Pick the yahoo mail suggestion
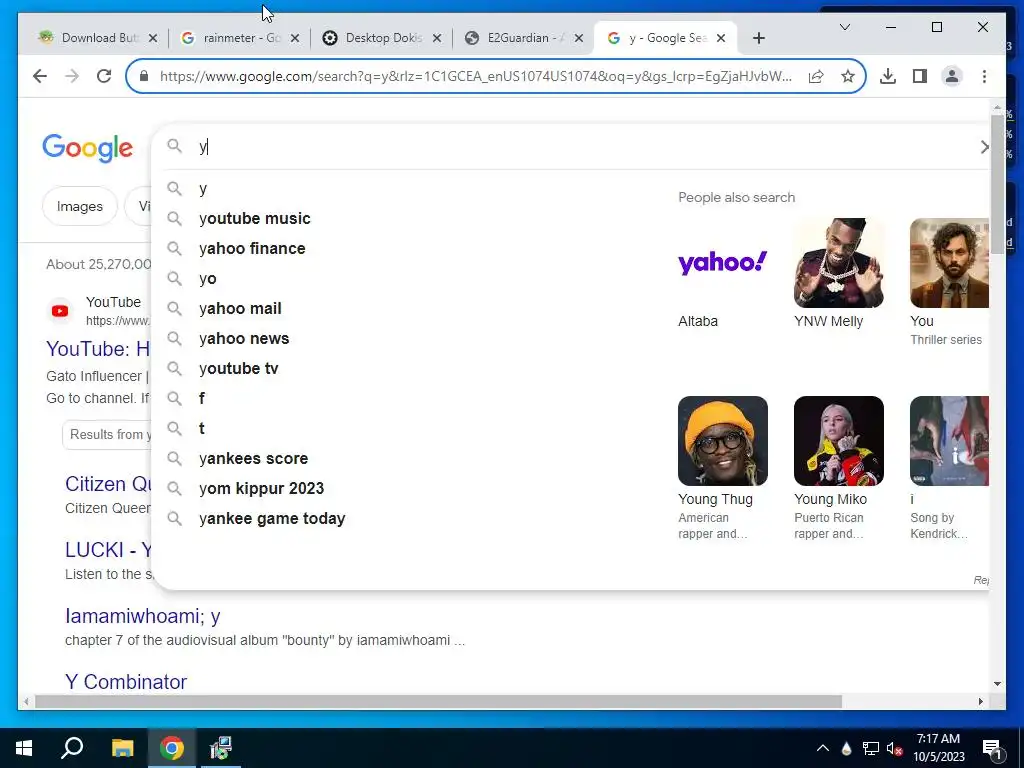Image resolution: width=1024 pixels, height=768 pixels. [x=240, y=309]
